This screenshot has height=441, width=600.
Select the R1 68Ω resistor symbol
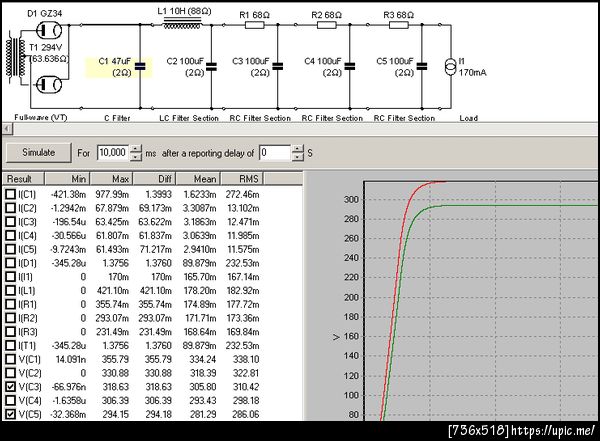click(x=254, y=25)
